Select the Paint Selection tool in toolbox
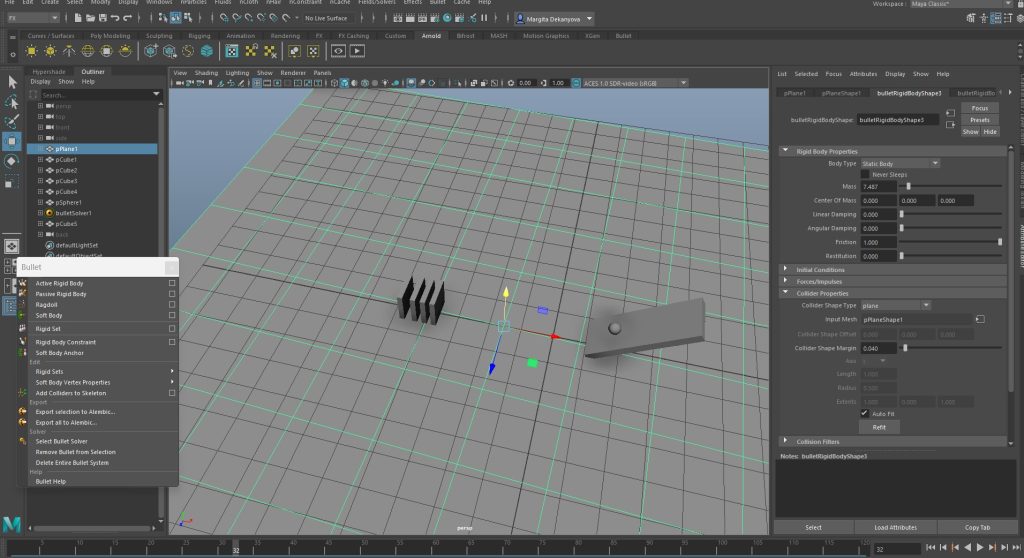This screenshot has height=558, width=1024. click(x=12, y=122)
